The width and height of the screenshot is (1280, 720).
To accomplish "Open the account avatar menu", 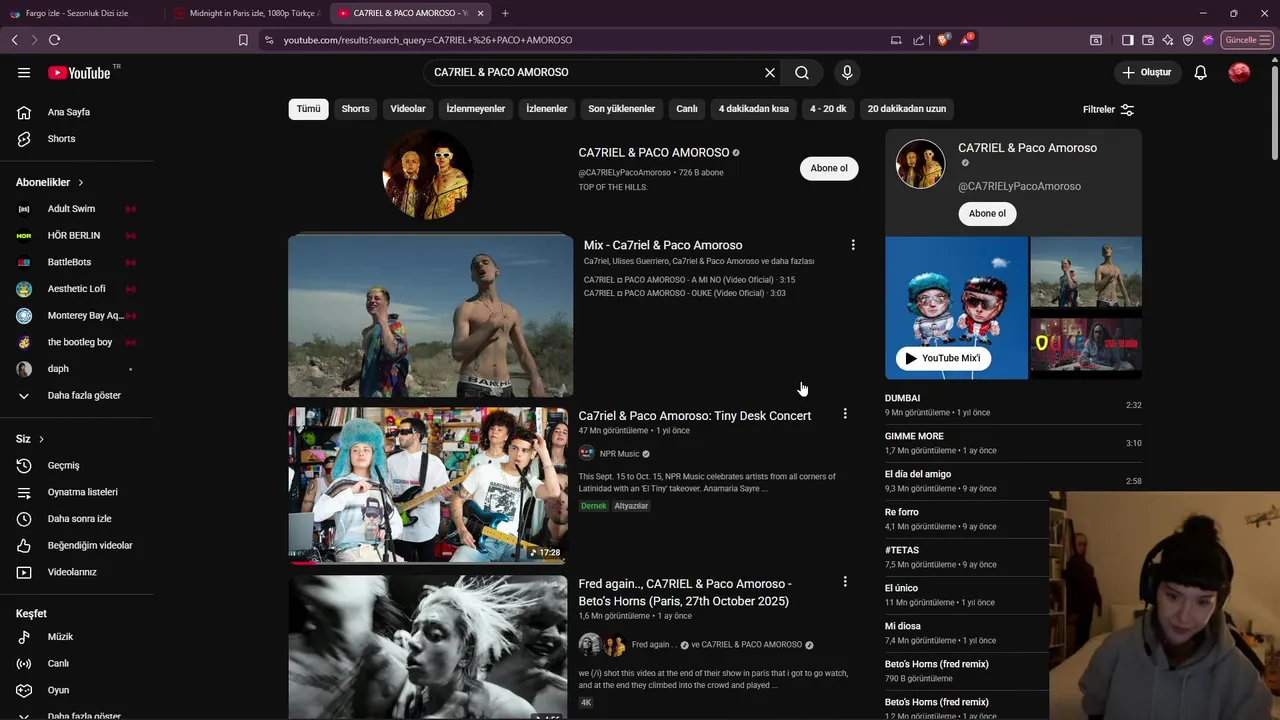I will (x=1239, y=72).
